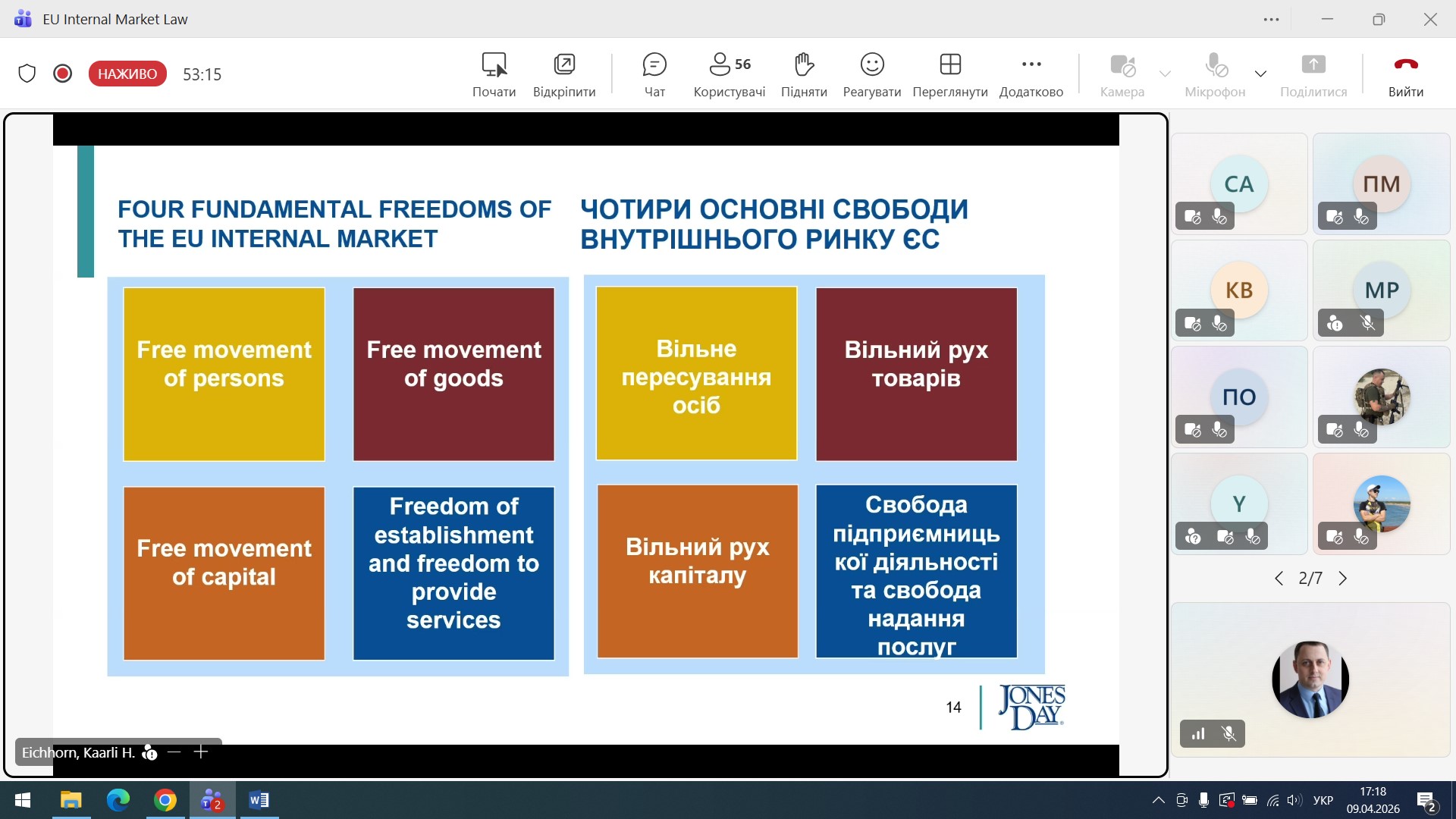This screenshot has width=1456, height=819.
Task: Go to previous participants page
Action: (x=1279, y=579)
